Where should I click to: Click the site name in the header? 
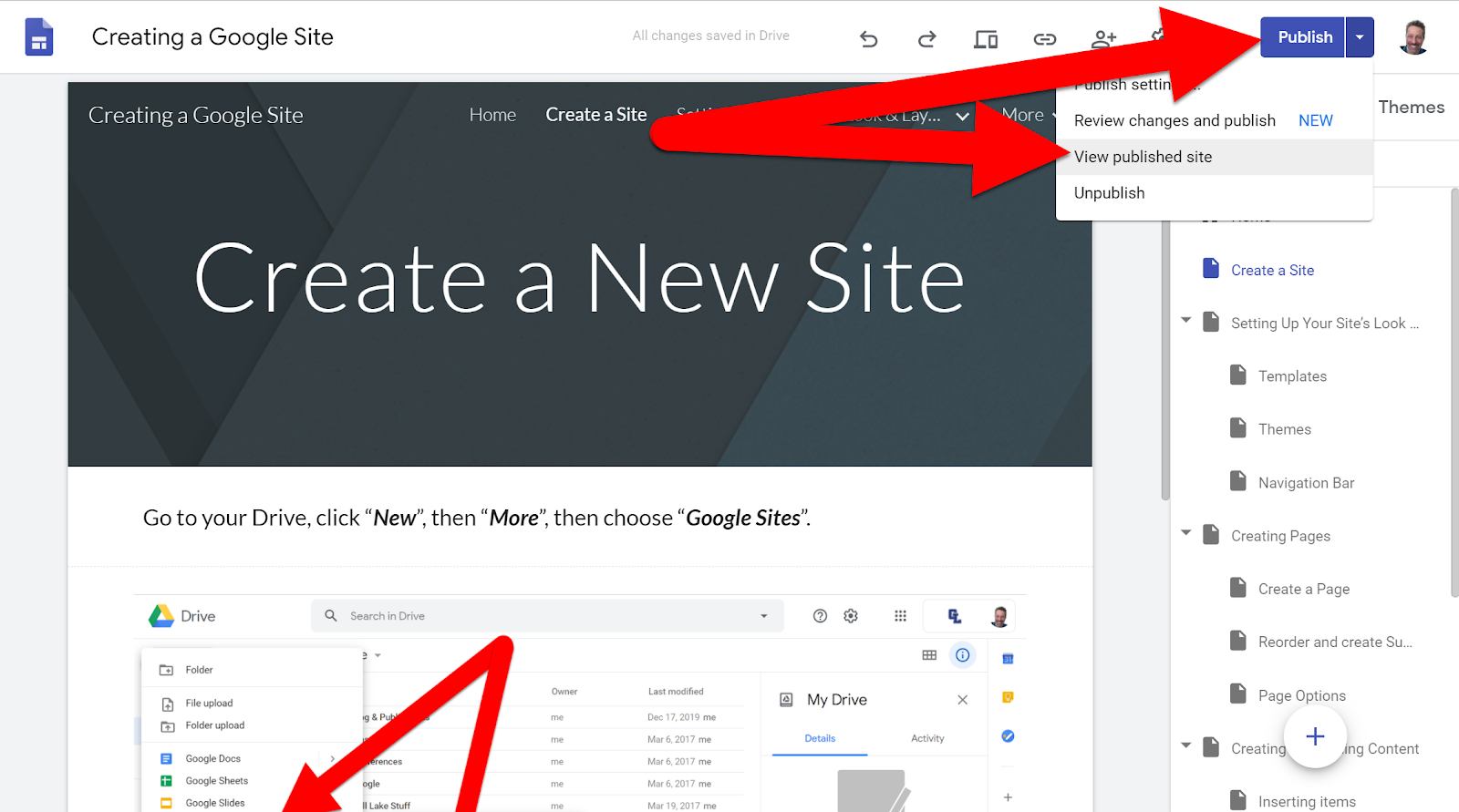[x=196, y=115]
